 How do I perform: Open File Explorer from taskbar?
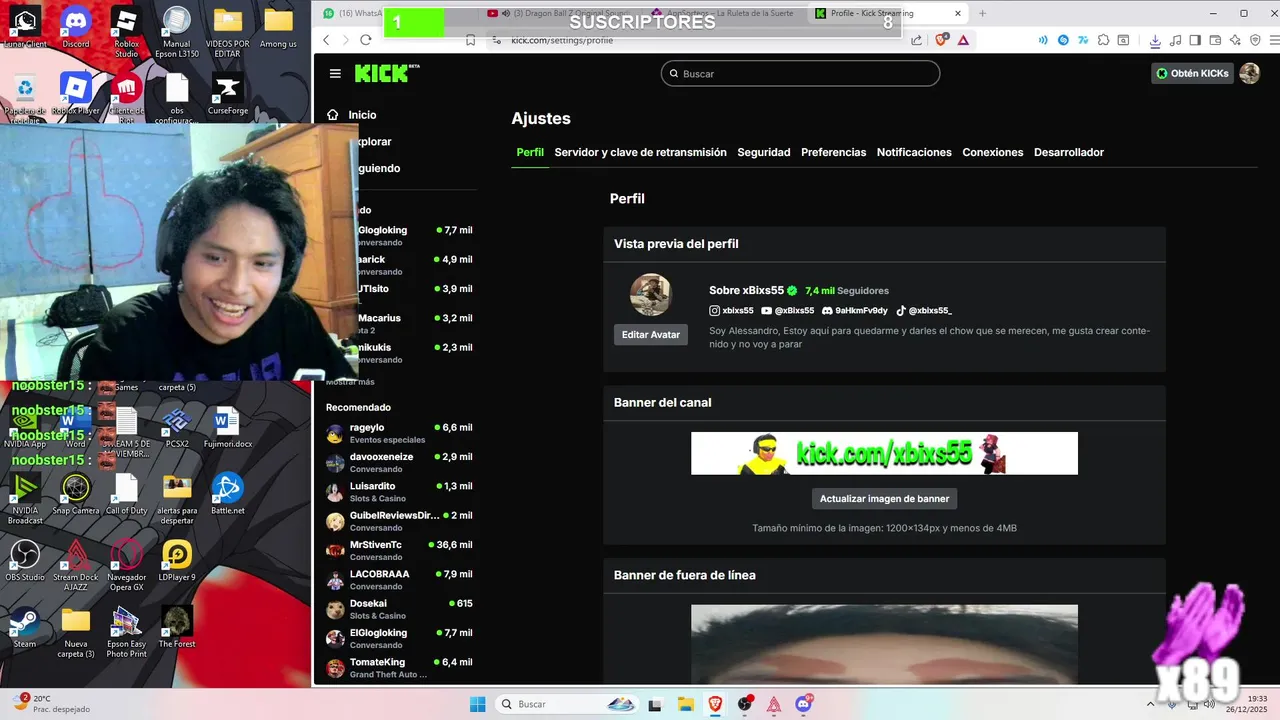(x=684, y=704)
